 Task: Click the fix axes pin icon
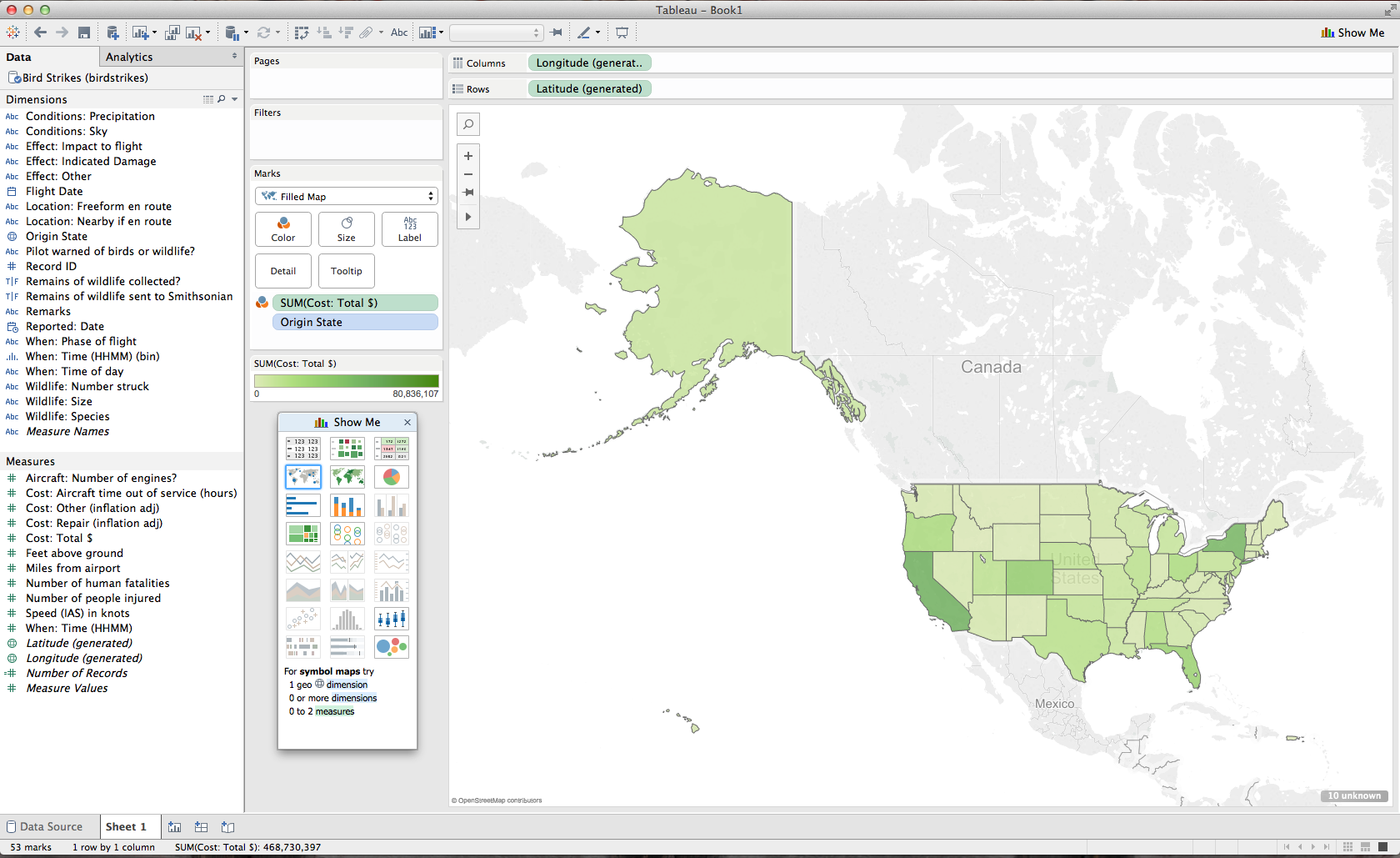(557, 33)
